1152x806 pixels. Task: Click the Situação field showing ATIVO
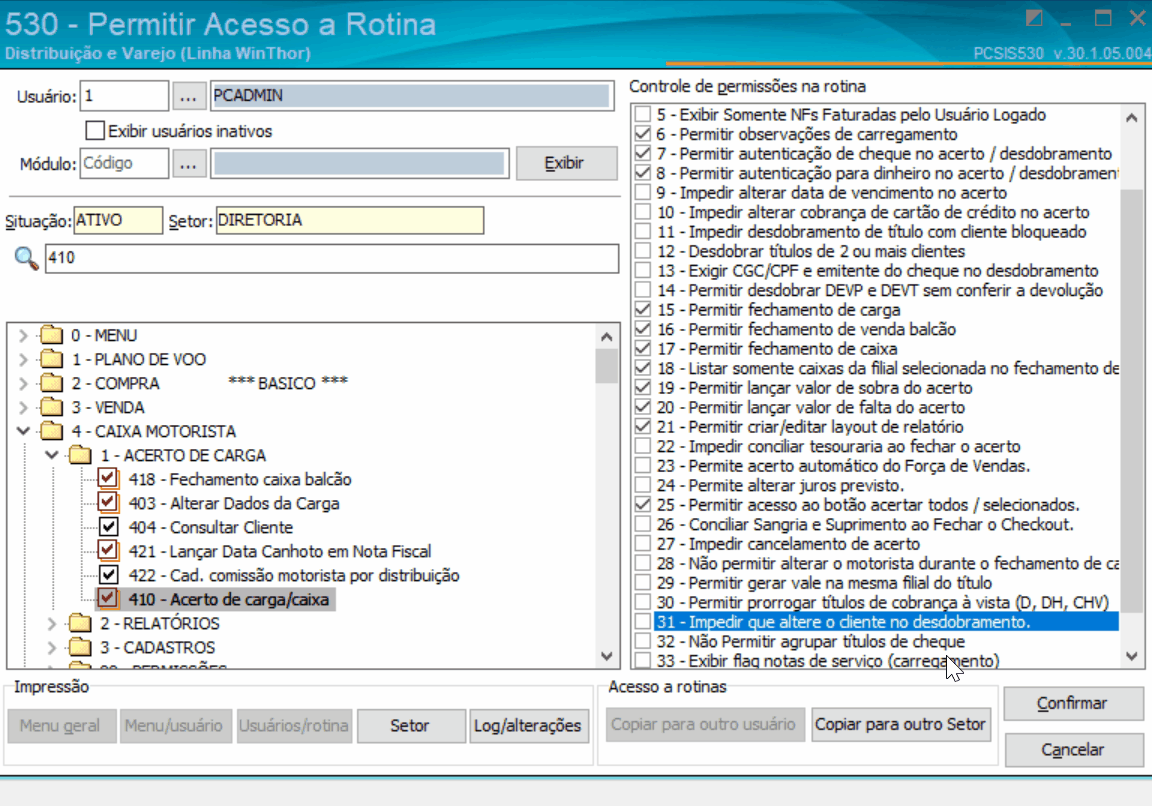[x=118, y=220]
